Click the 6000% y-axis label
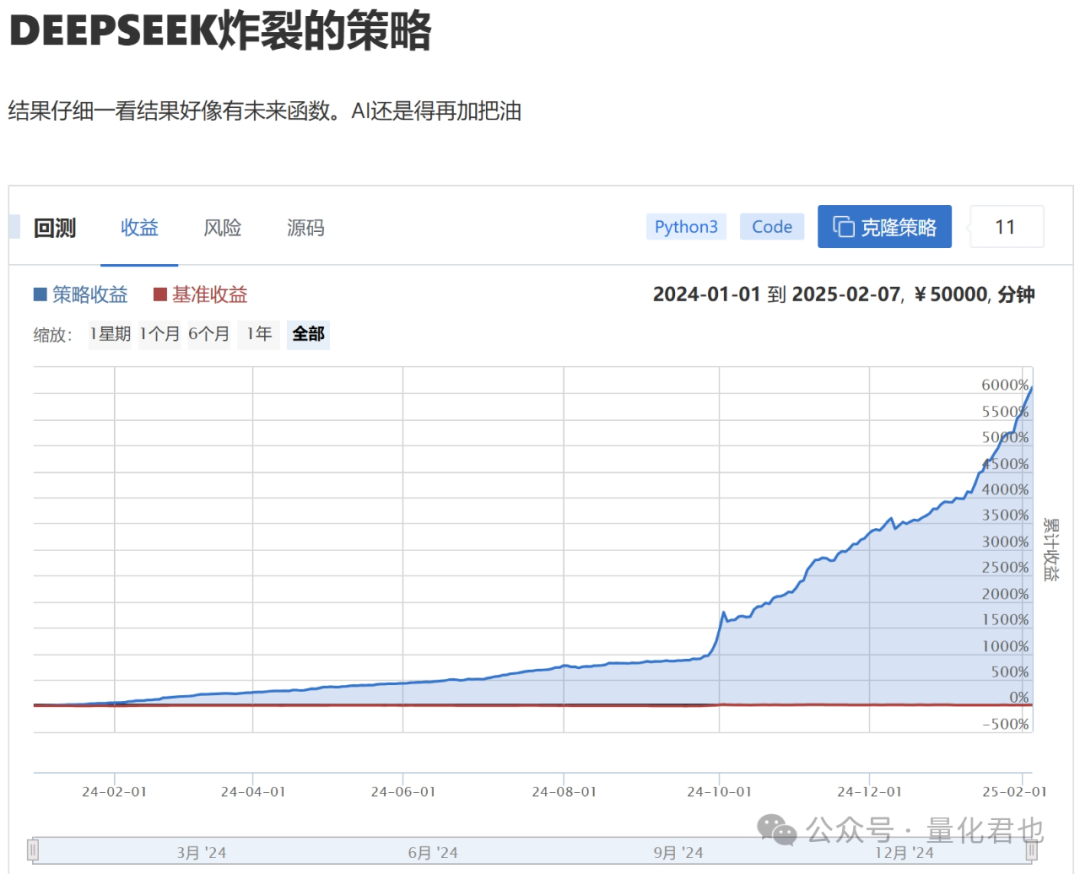The width and height of the screenshot is (1080, 874). [1005, 385]
